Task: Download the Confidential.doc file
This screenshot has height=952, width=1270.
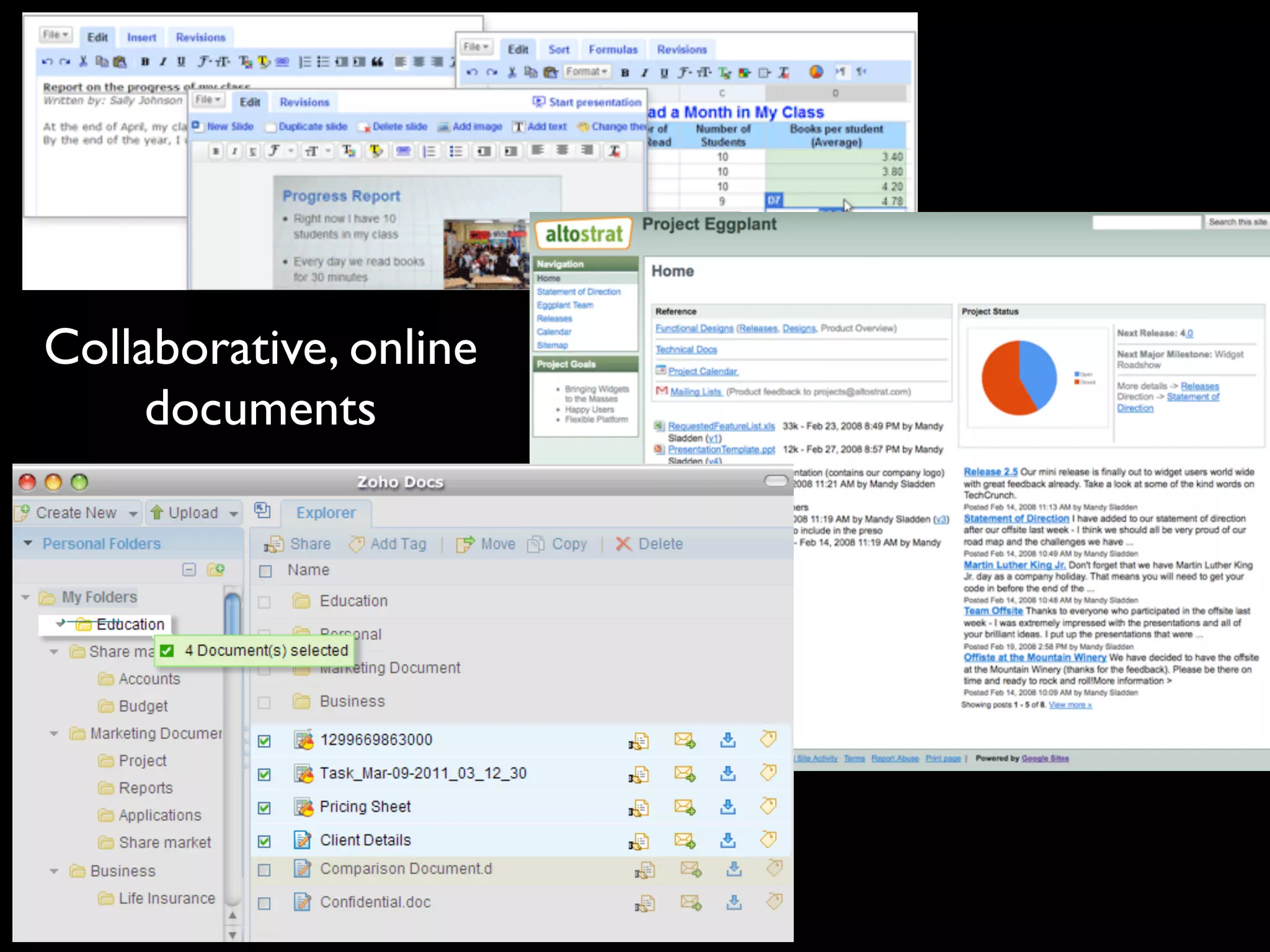Action: [x=734, y=902]
